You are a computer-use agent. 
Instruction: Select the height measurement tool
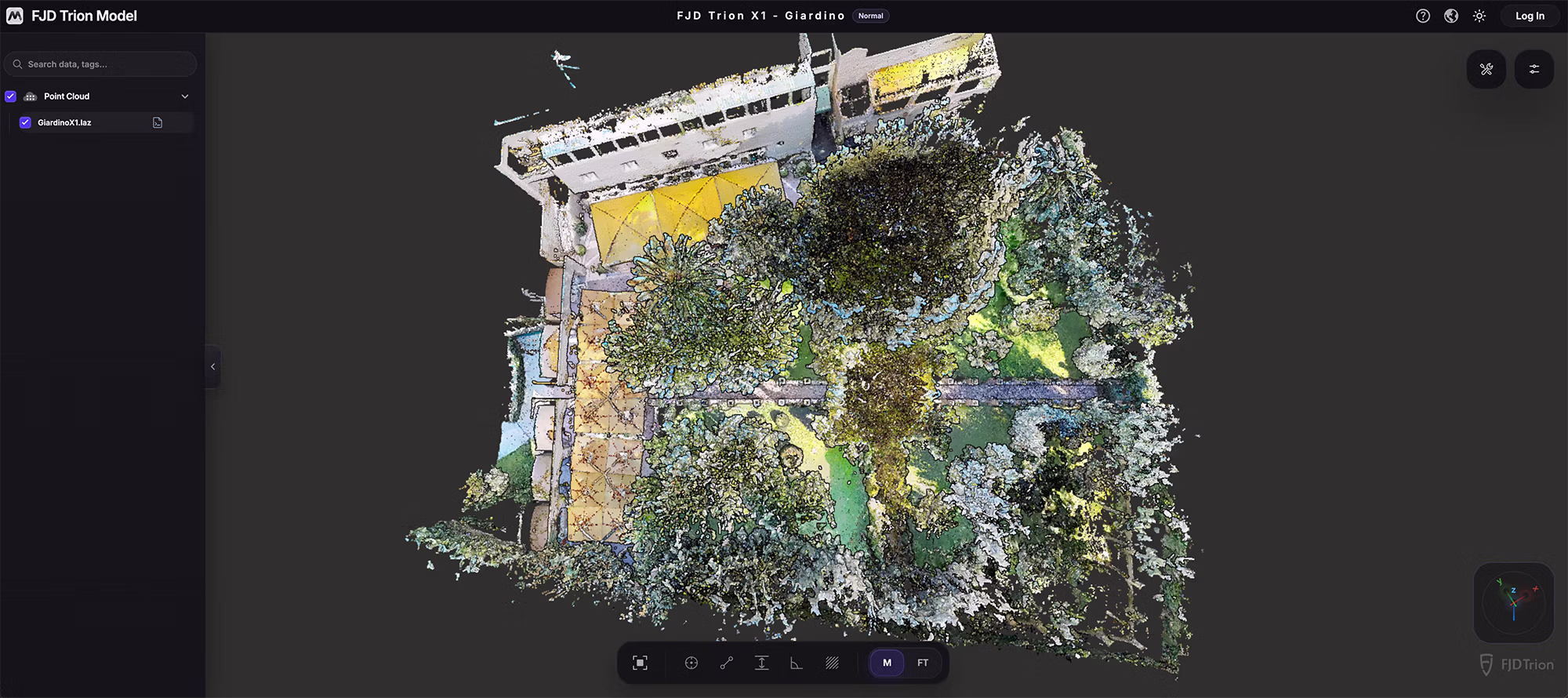pos(761,663)
